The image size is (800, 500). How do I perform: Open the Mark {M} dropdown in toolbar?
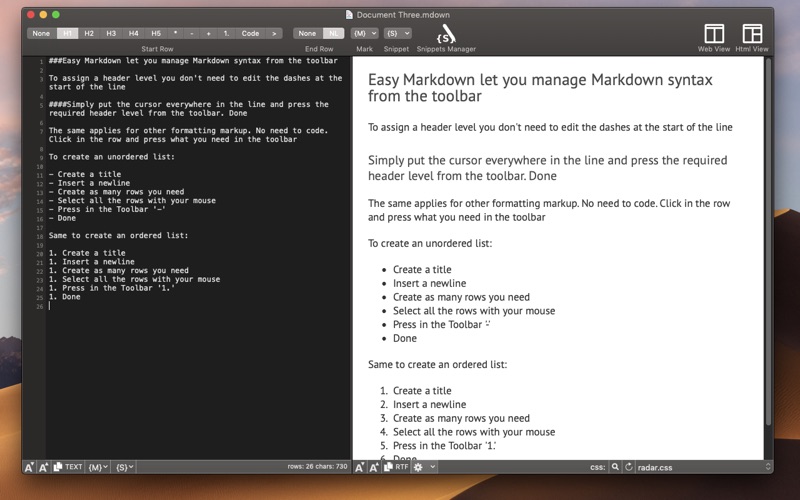coord(364,33)
